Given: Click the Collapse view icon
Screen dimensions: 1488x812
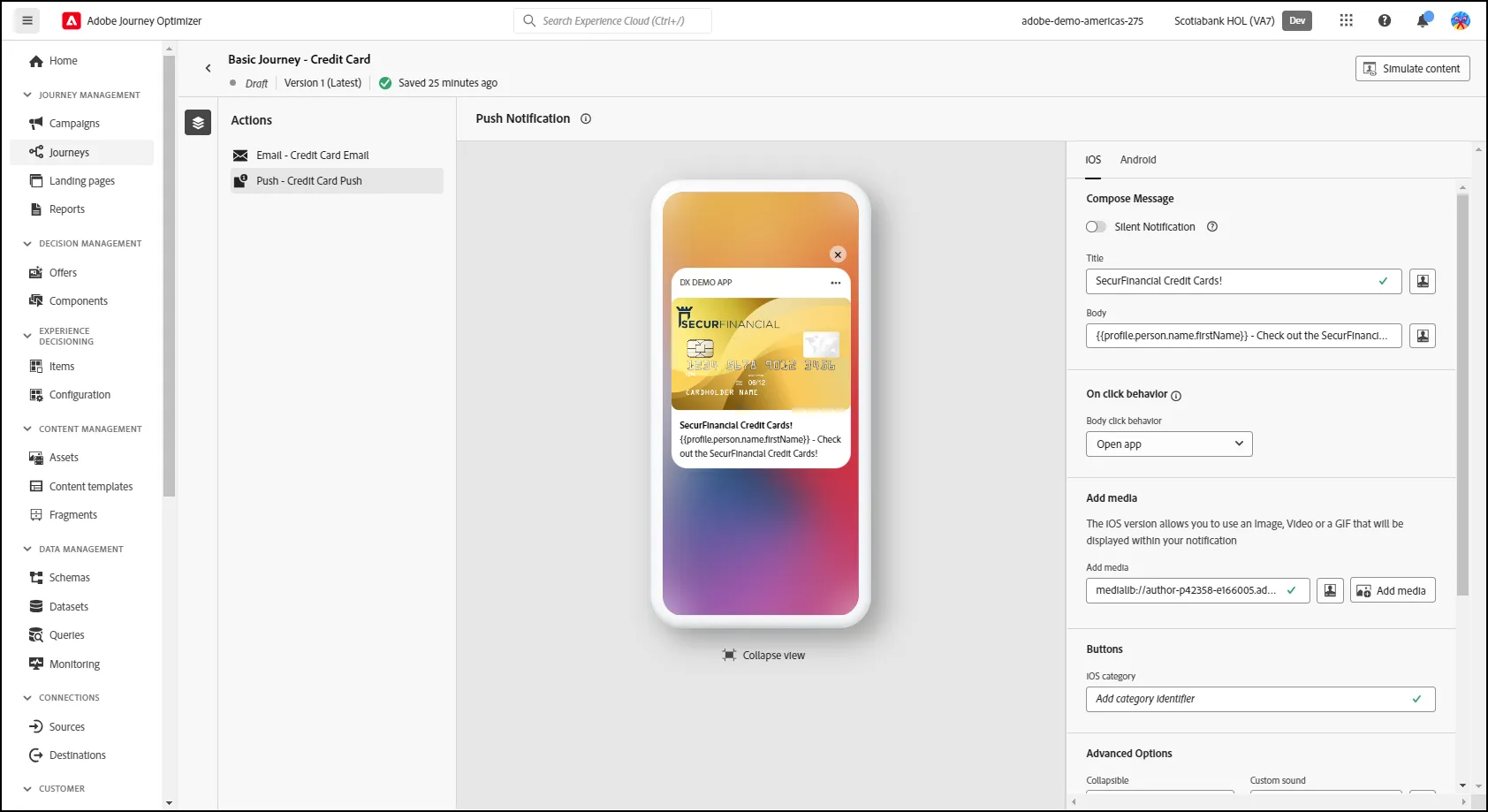Looking at the screenshot, I should click(729, 655).
